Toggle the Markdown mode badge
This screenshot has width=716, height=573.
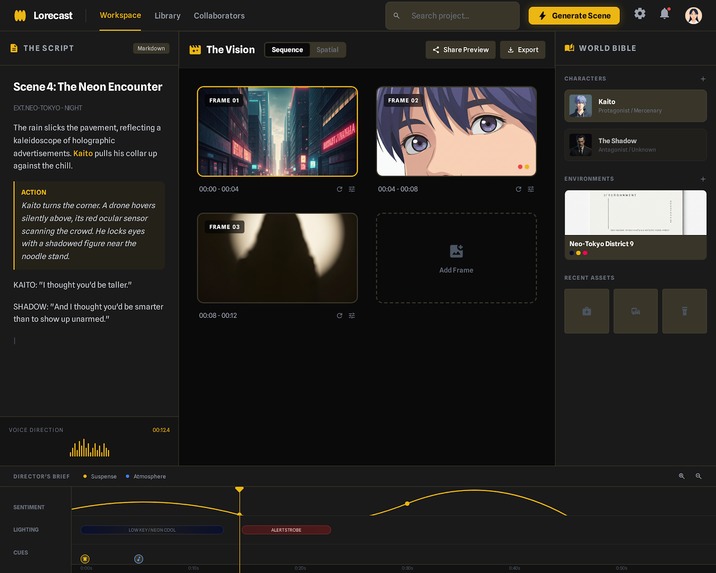pos(151,48)
